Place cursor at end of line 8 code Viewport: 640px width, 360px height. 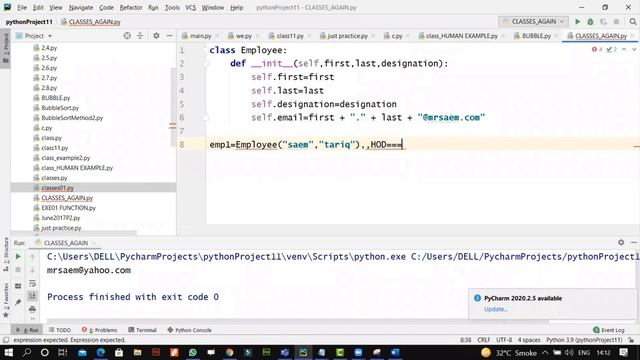coord(402,144)
